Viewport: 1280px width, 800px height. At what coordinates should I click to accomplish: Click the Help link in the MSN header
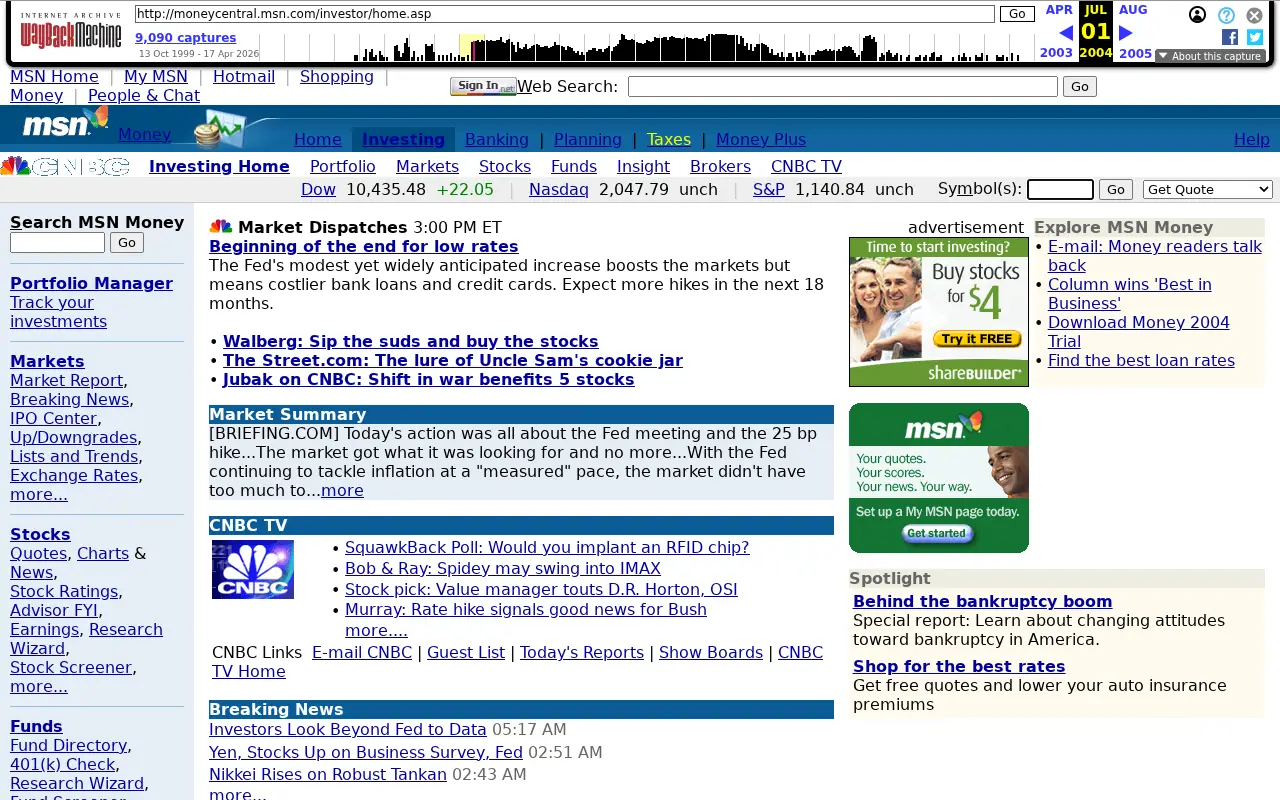click(1251, 139)
